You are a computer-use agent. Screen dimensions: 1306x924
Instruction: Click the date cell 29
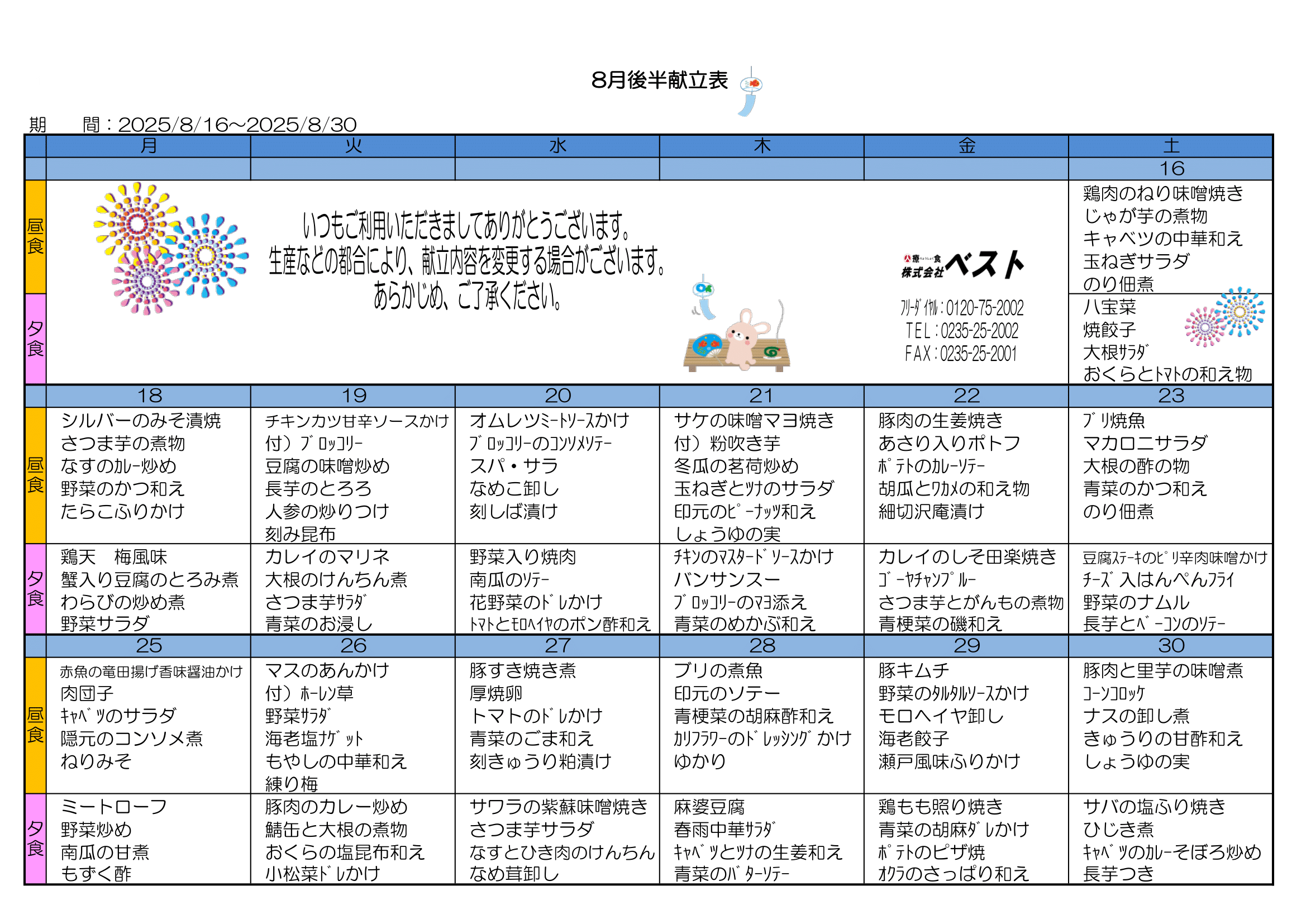pyautogui.click(x=966, y=646)
